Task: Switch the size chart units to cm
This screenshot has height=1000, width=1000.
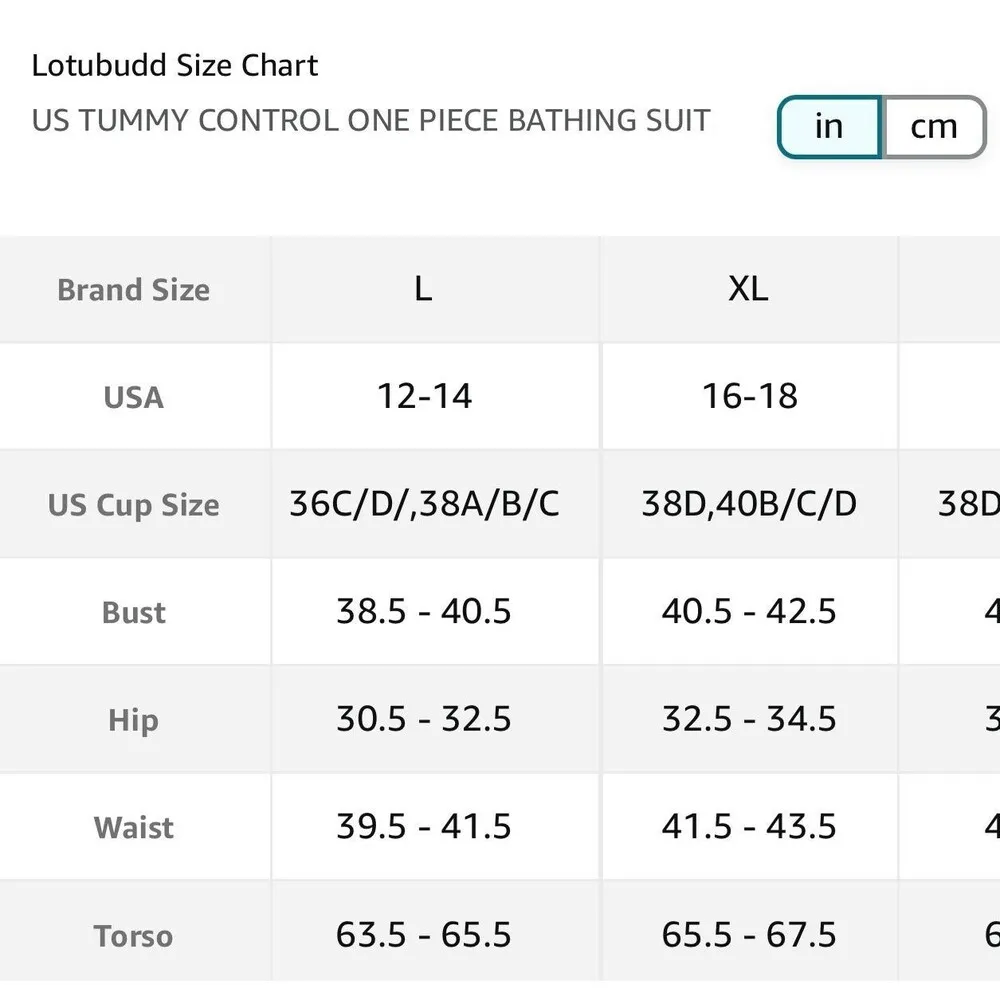Action: 934,127
